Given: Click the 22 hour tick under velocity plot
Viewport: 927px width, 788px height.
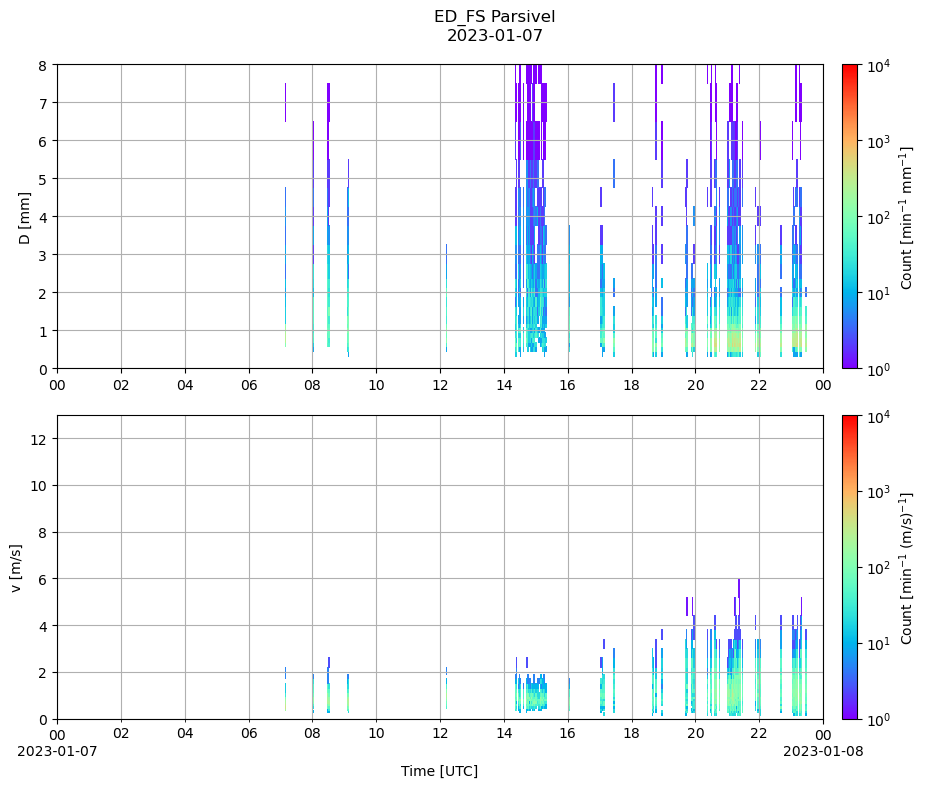Looking at the screenshot, I should (760, 734).
